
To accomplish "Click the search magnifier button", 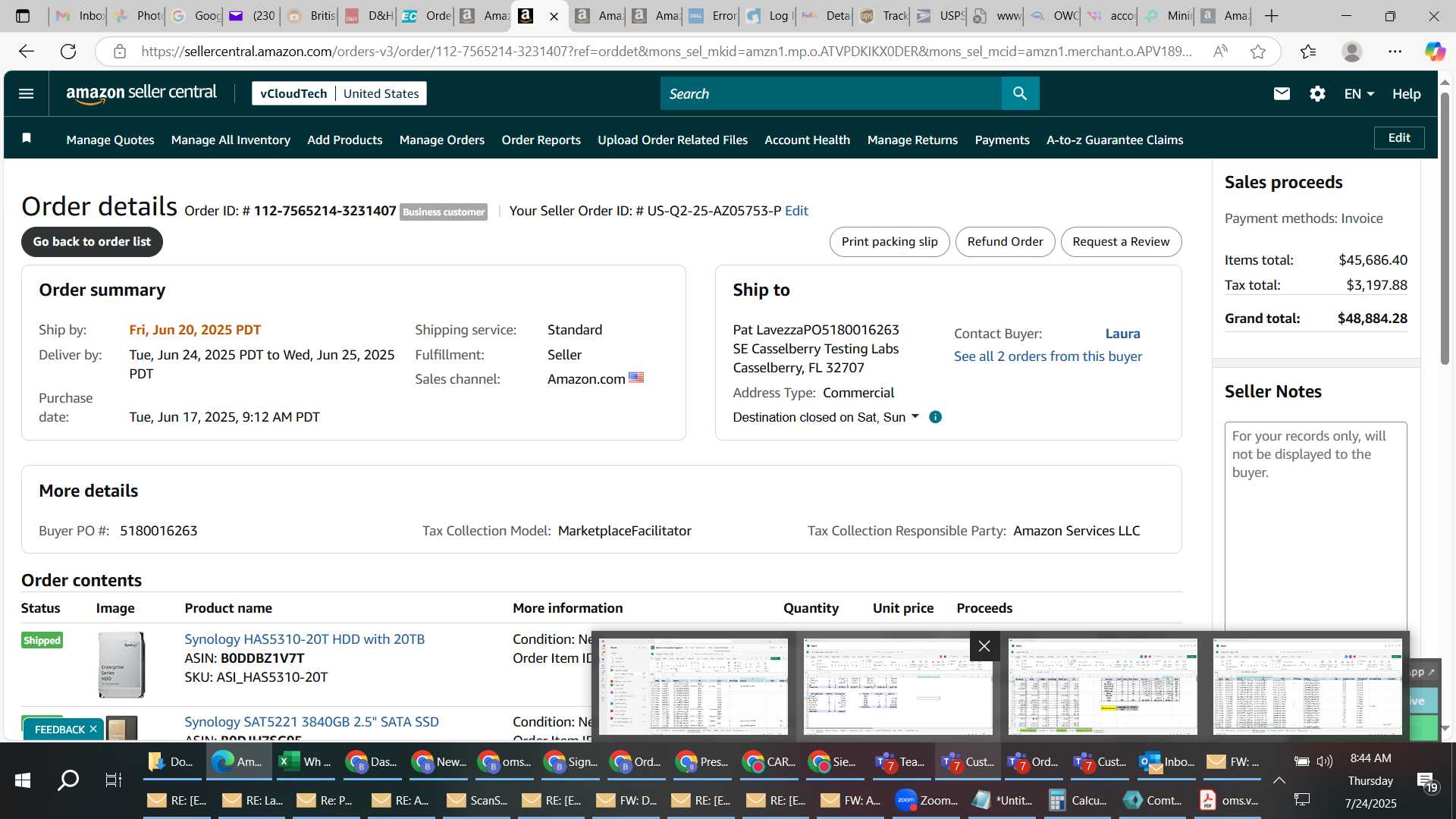I will pyautogui.click(x=1020, y=93).
